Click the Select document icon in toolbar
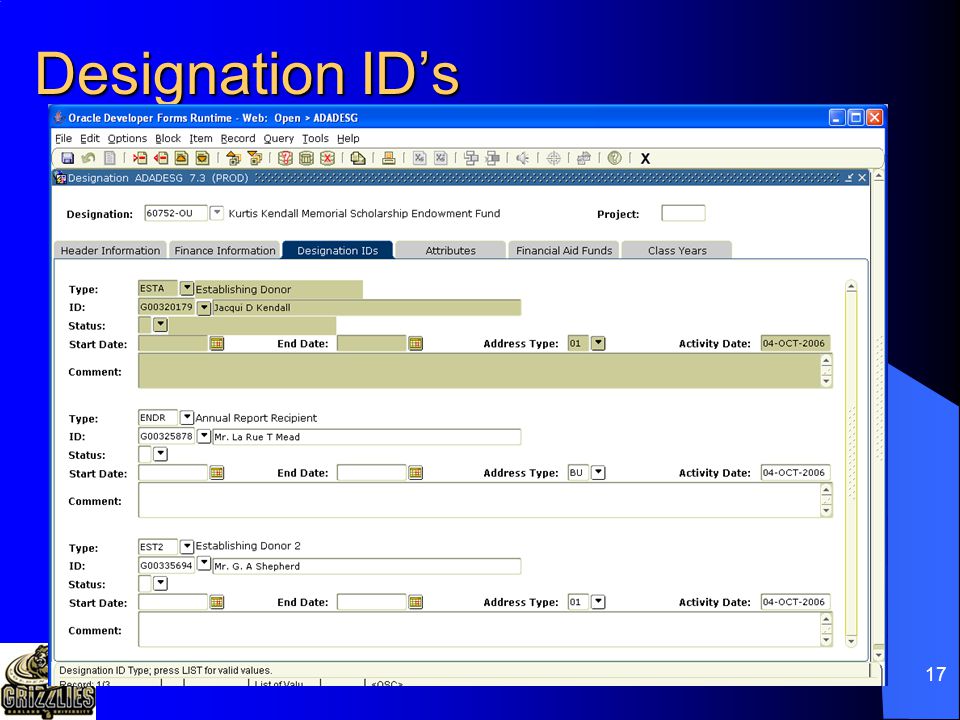Image resolution: width=960 pixels, height=720 pixels. click(x=110, y=158)
